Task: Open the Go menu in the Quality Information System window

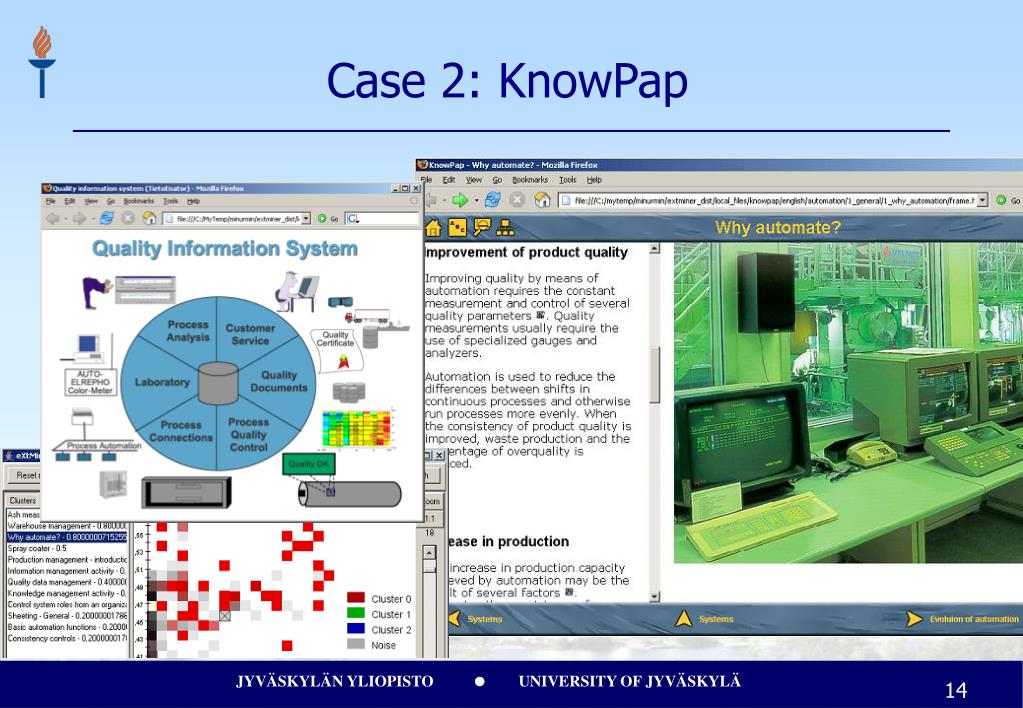Action: tap(111, 201)
